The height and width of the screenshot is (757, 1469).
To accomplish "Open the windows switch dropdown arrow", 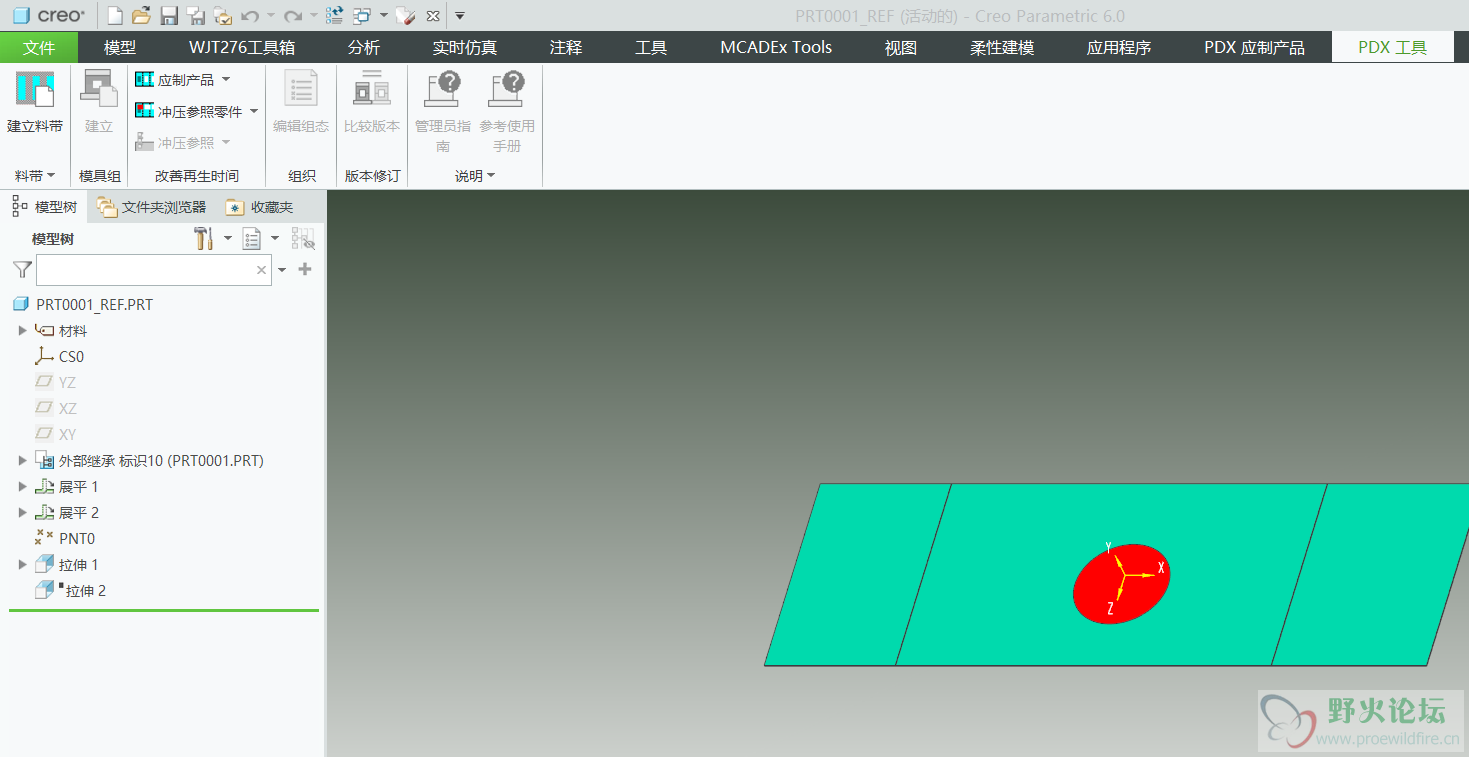I will tap(384, 16).
